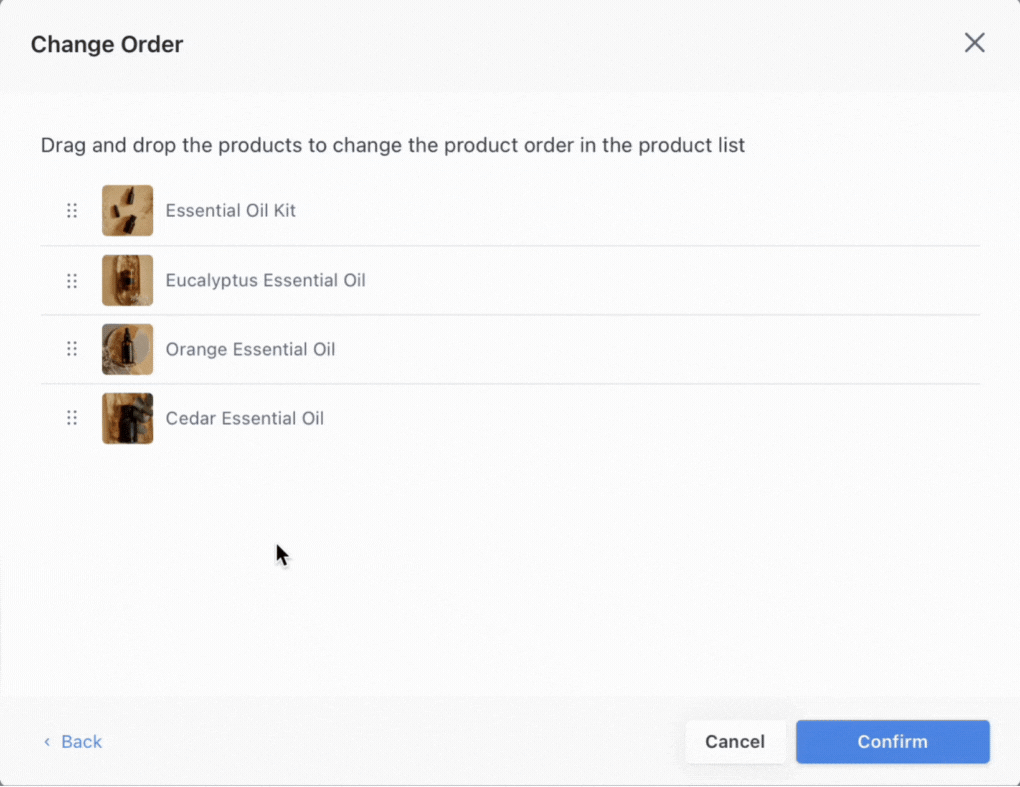Click the Orange Essential Oil product thumbnail
This screenshot has height=787, width=1020.
click(x=127, y=349)
